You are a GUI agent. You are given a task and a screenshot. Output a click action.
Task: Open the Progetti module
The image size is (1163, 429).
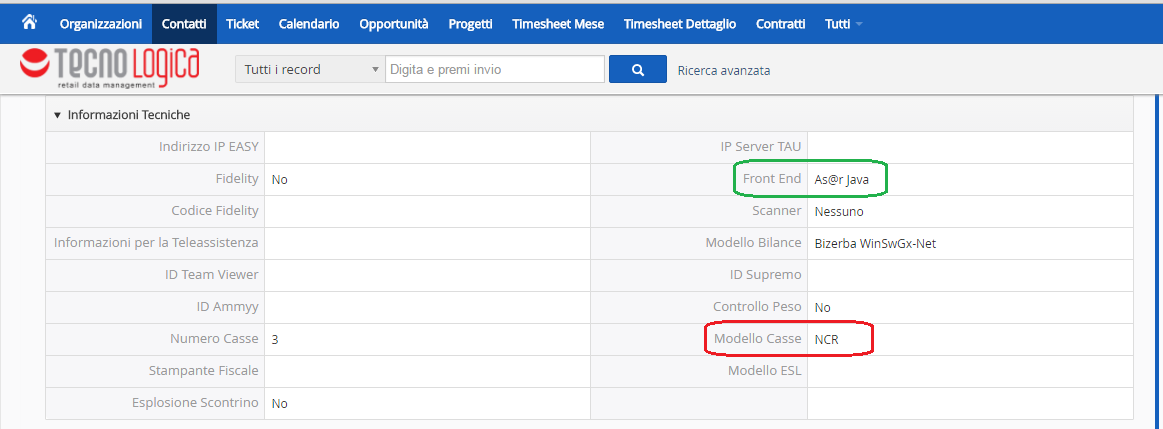470,23
